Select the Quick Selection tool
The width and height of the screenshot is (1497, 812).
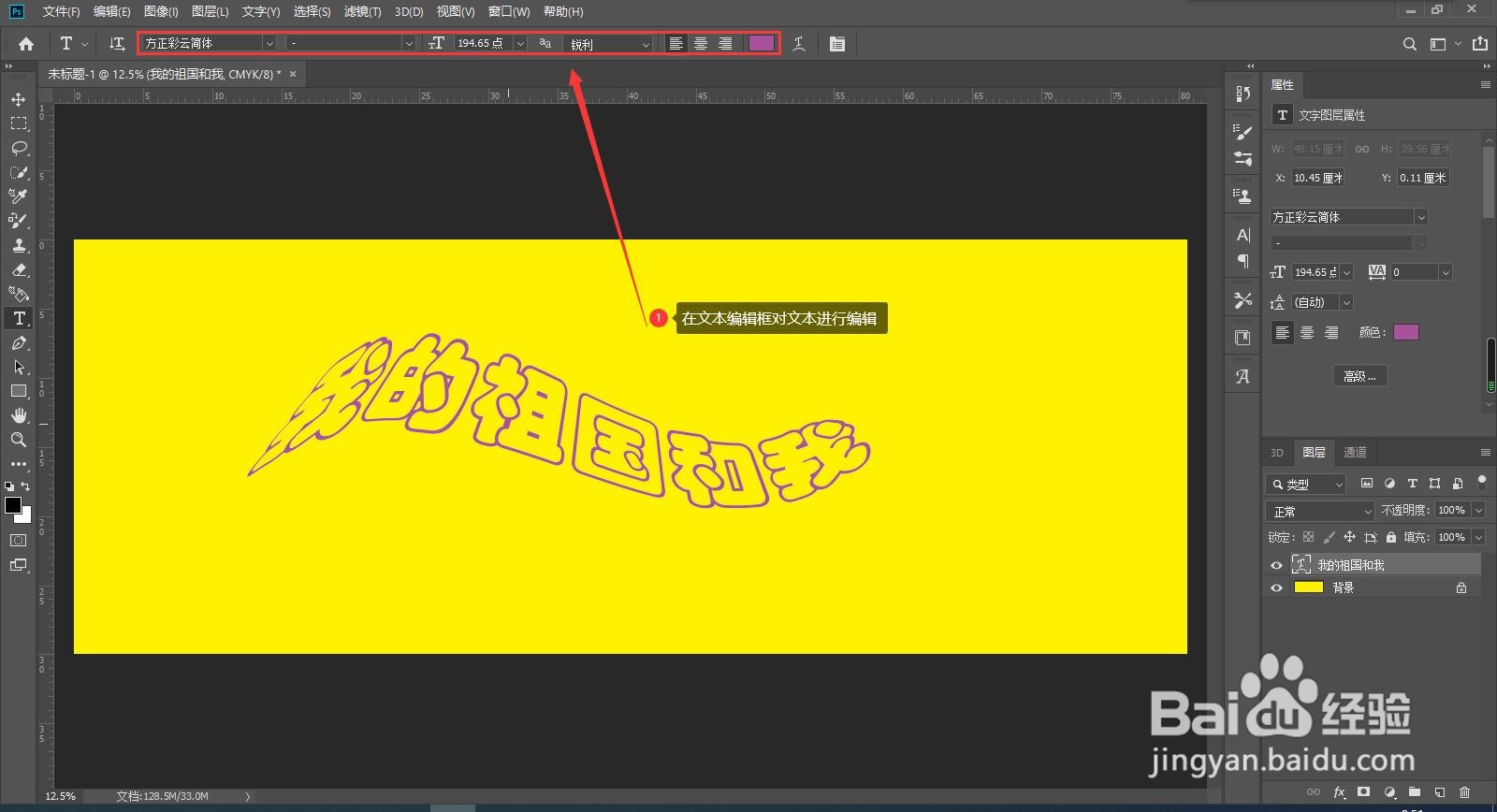click(19, 172)
